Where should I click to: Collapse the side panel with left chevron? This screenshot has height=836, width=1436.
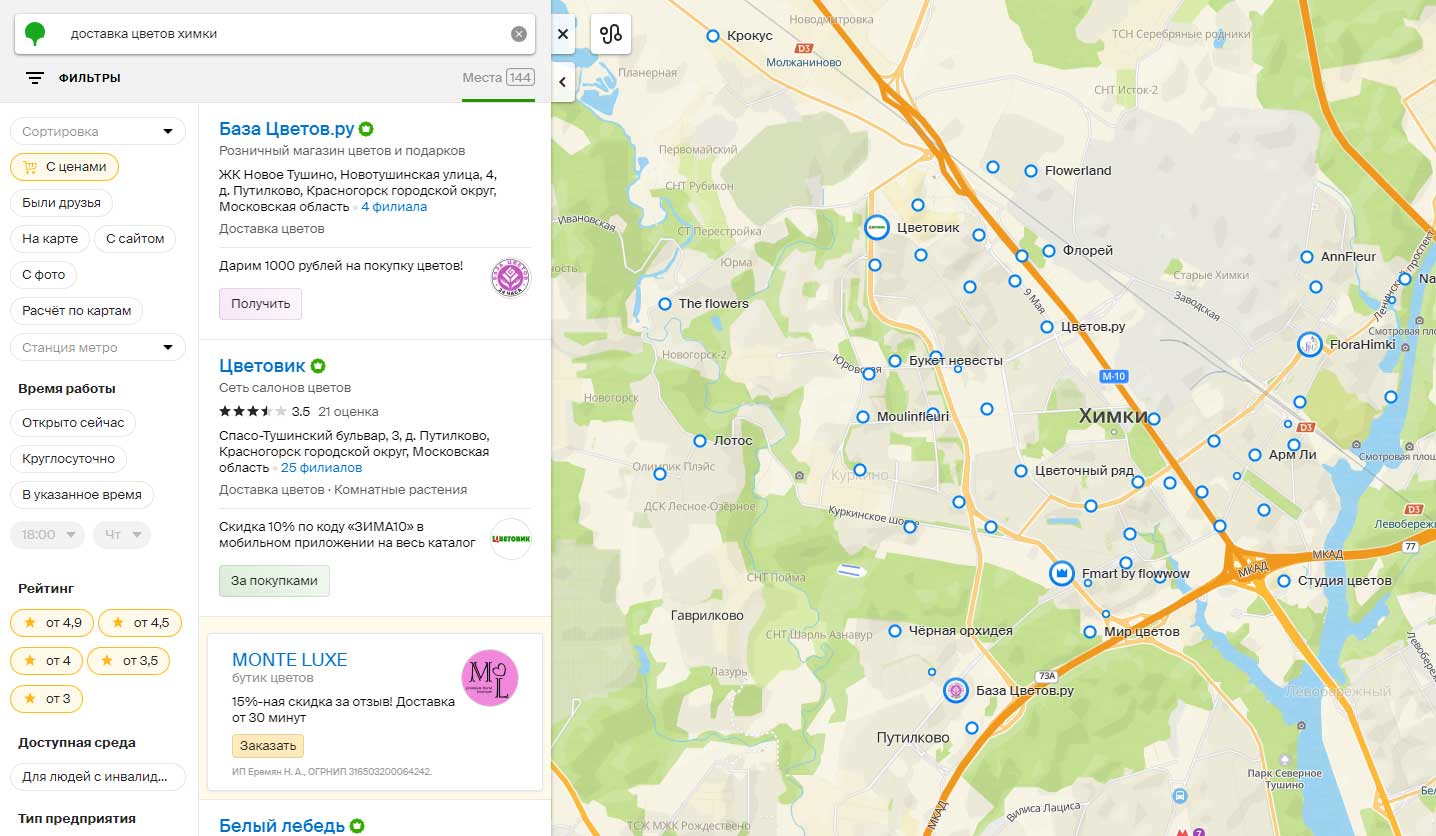tap(562, 82)
